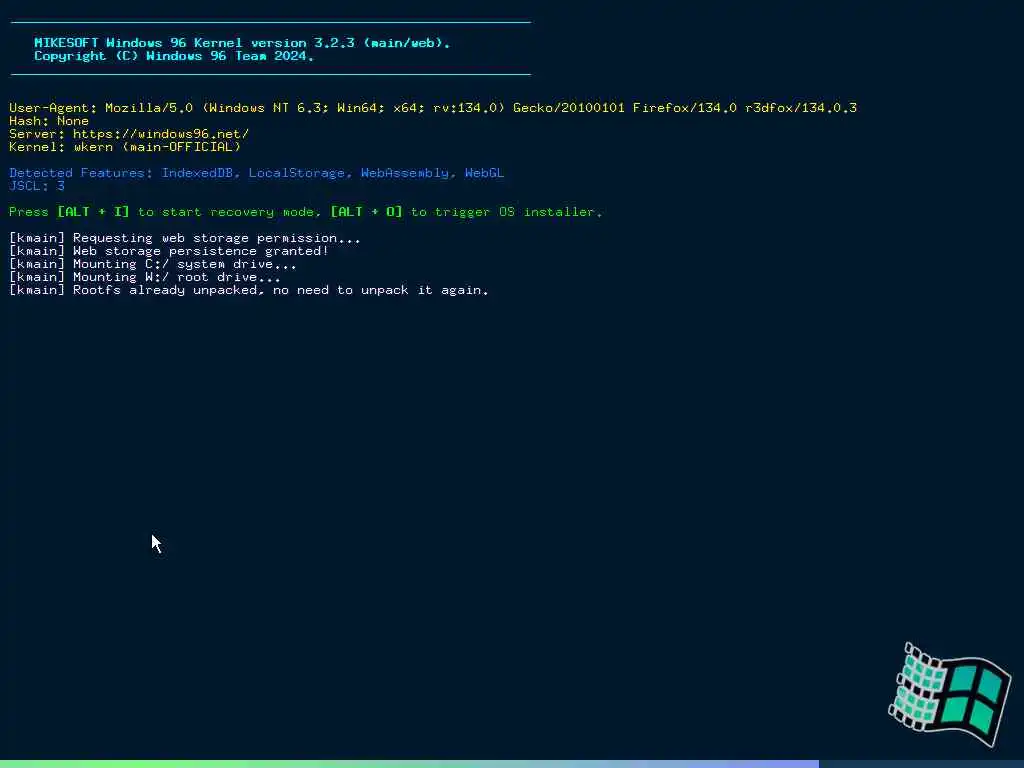Screen dimensions: 1024x768
Task: Click the 'MIKESOFT Windows 96 Kernel version 3.2.3' line
Action: click(x=242, y=42)
